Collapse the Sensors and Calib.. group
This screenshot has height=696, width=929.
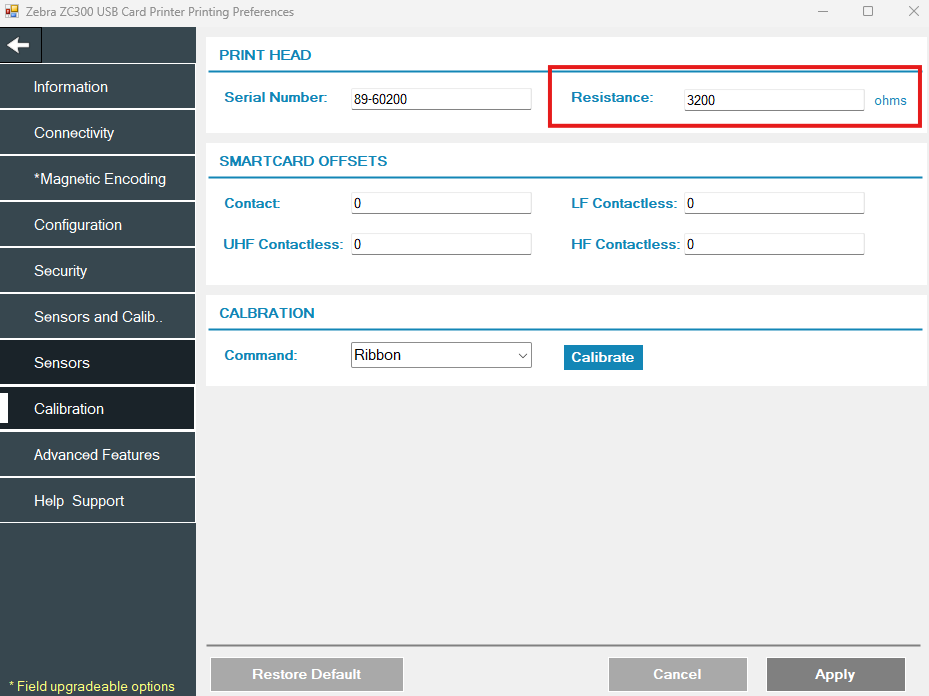pos(97,317)
